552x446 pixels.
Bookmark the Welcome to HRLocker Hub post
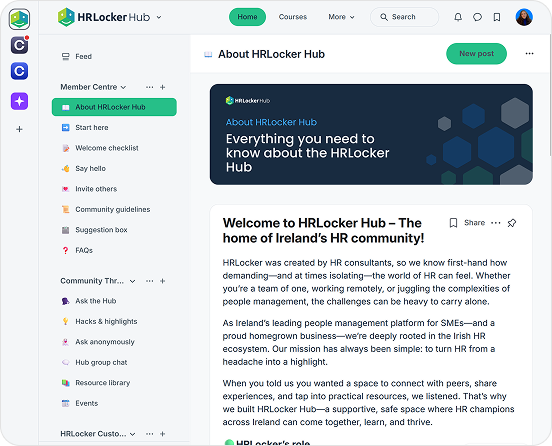[453, 223]
